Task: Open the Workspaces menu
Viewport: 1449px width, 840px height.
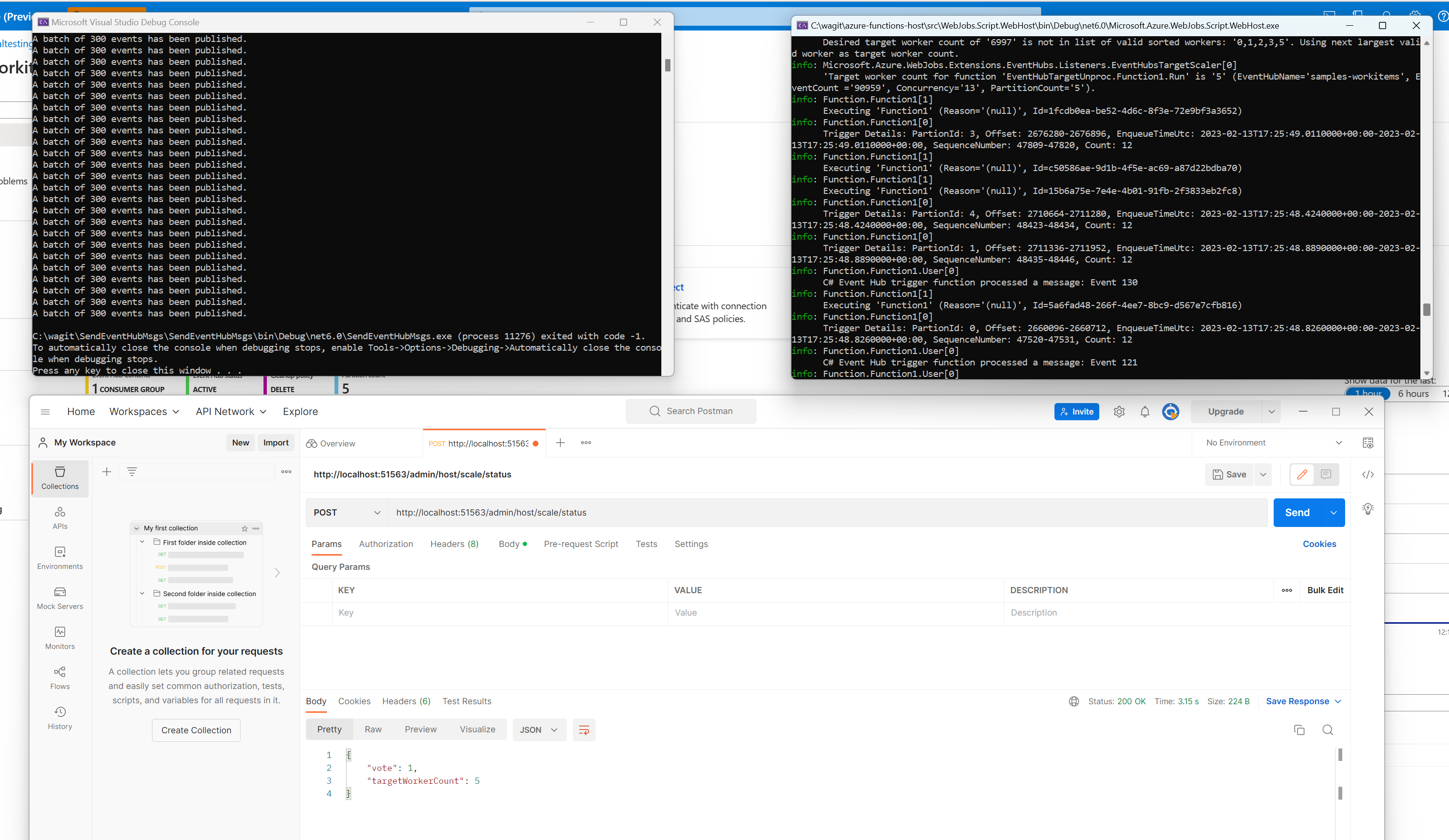Action: (x=144, y=412)
